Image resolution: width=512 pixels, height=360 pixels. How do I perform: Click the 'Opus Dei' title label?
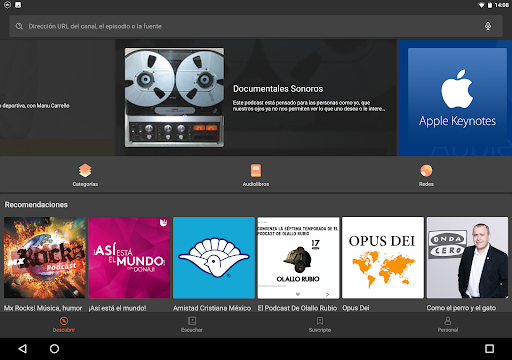coord(356,308)
